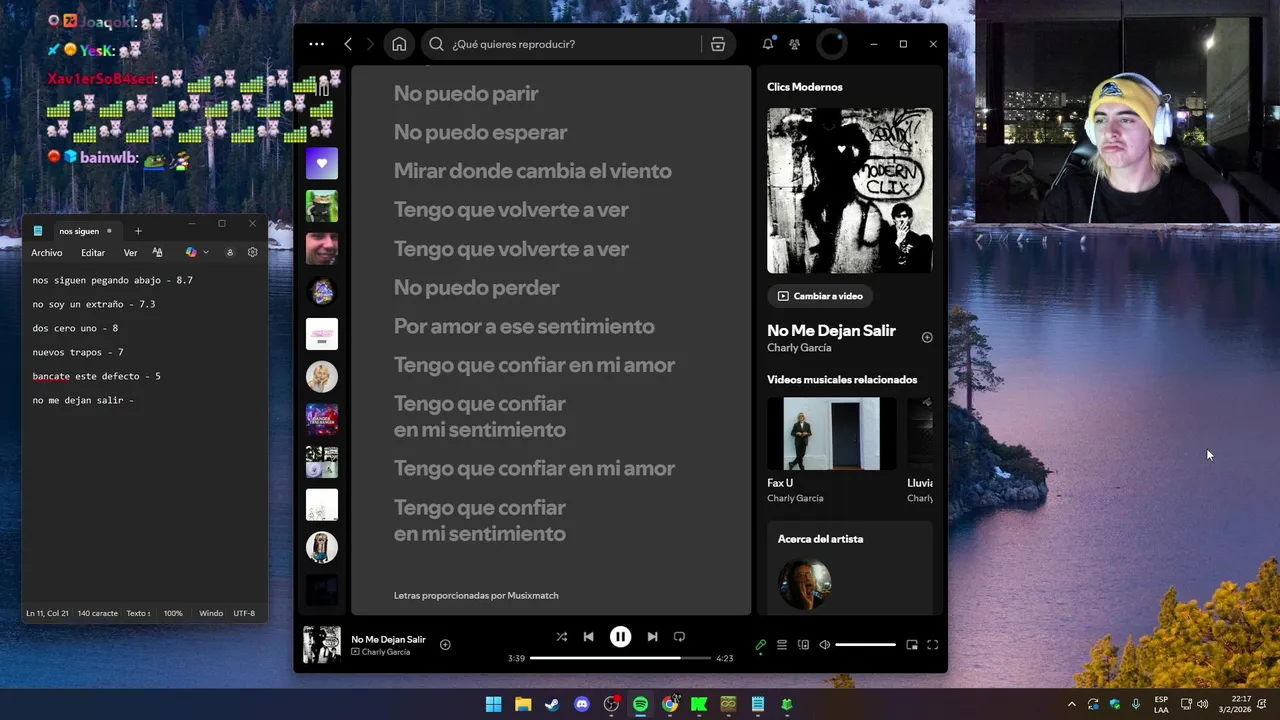Image resolution: width=1280 pixels, height=720 pixels.
Task: Open Discord from the taskbar
Action: [582, 704]
